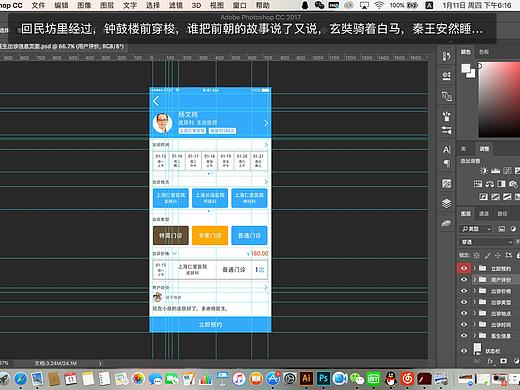Screen dimensions: 520x390
Task: Add a Brightness/Contrast adjustment
Action: [483, 171]
